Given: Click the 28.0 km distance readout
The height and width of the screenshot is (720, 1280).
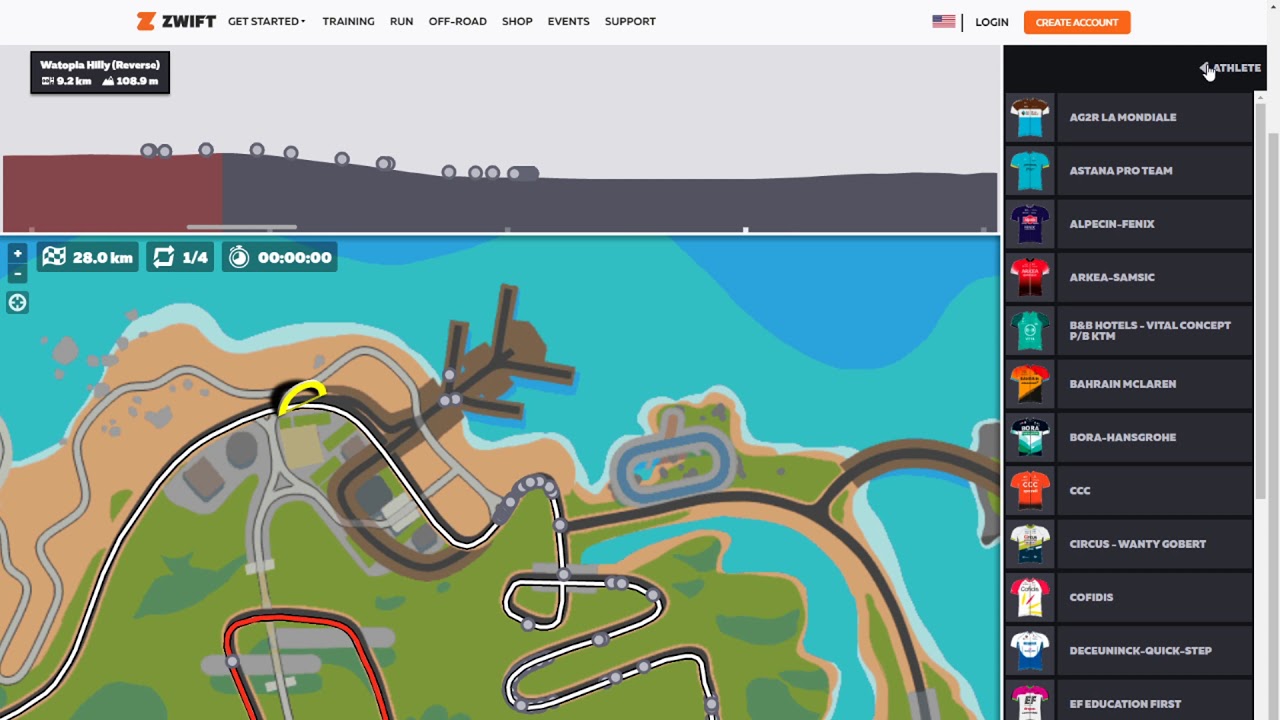Looking at the screenshot, I should tap(102, 258).
